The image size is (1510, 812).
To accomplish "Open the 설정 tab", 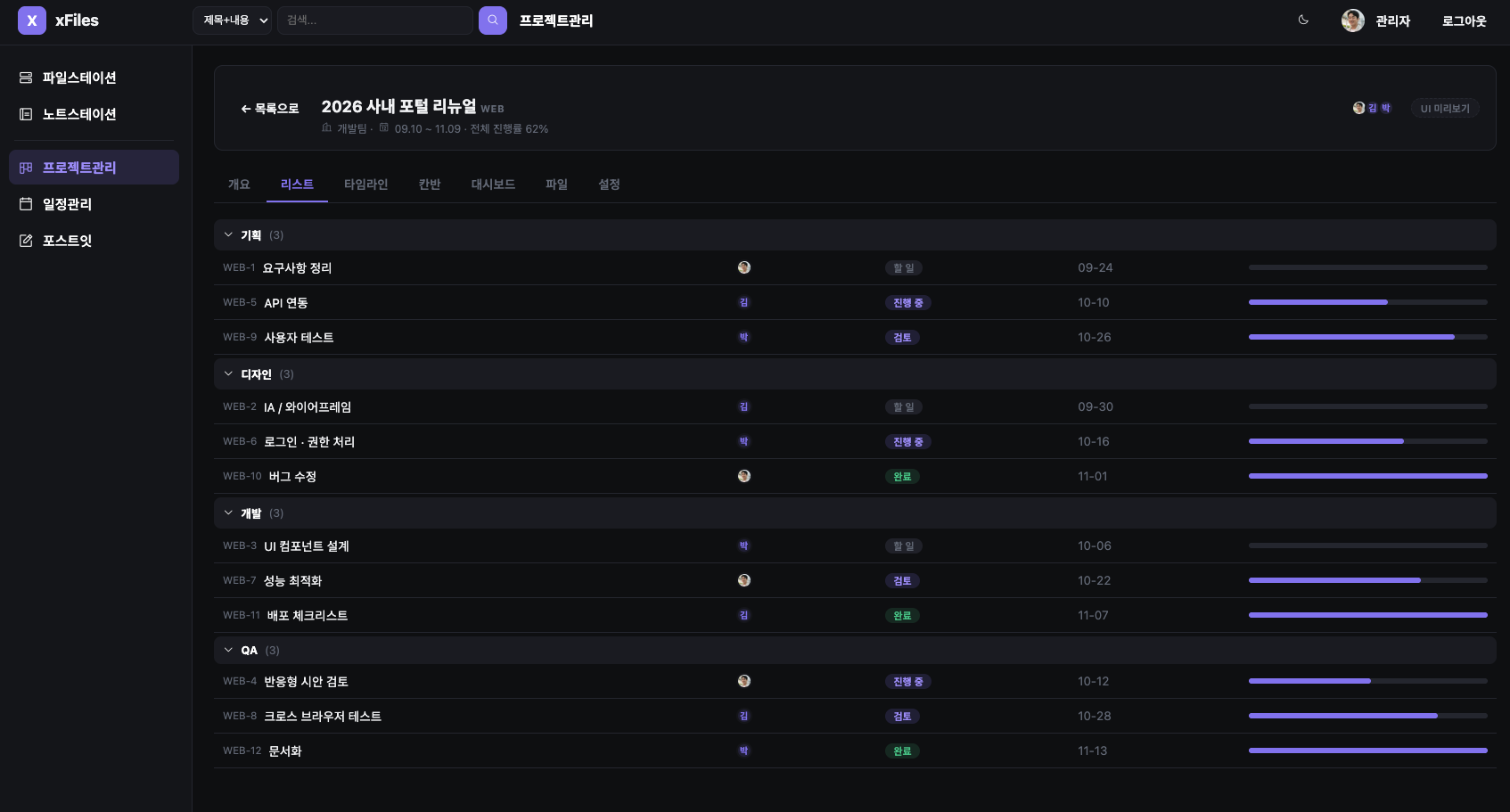I will tap(609, 185).
